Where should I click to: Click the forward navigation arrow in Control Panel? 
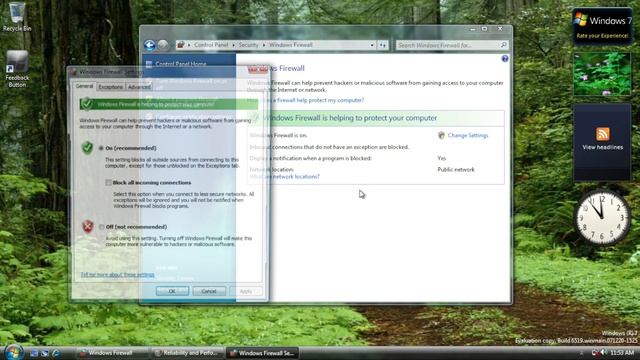tap(163, 45)
